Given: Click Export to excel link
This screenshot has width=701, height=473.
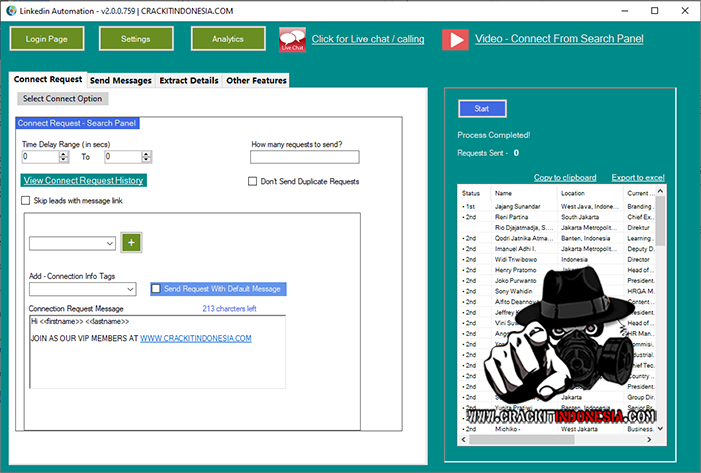Looking at the screenshot, I should [638, 177].
